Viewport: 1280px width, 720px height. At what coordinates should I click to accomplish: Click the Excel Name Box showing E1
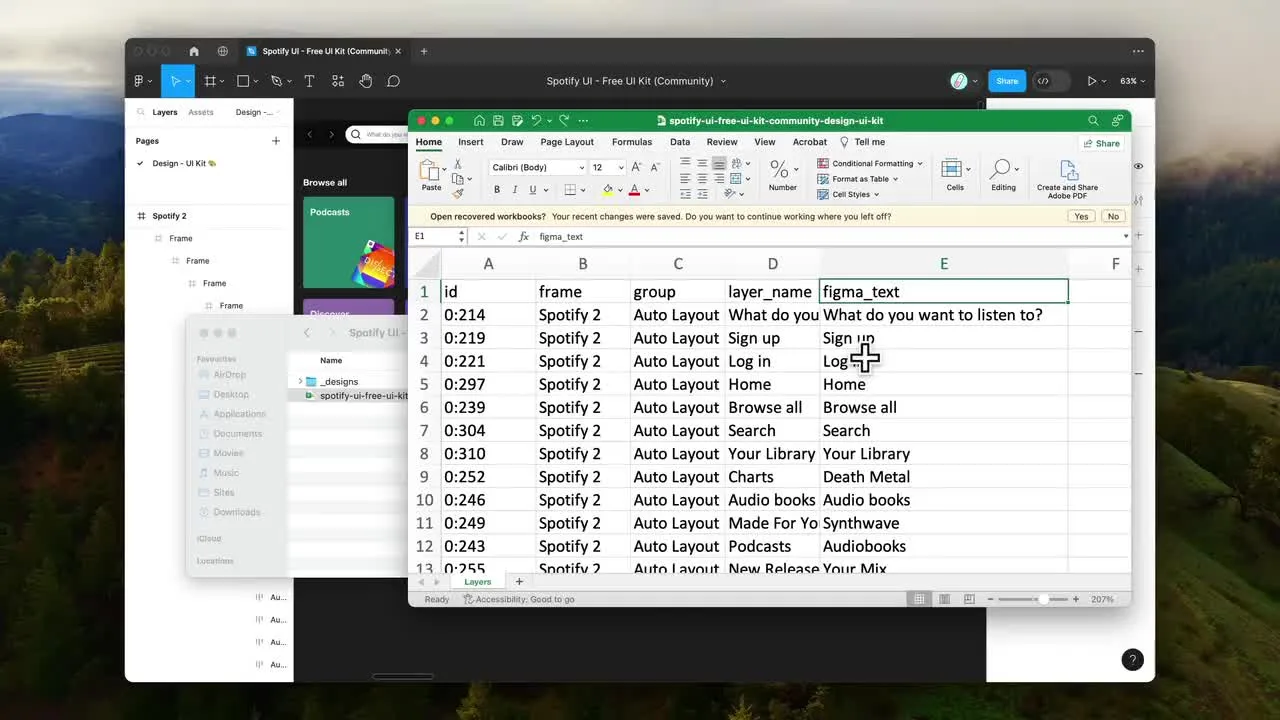[x=434, y=237]
